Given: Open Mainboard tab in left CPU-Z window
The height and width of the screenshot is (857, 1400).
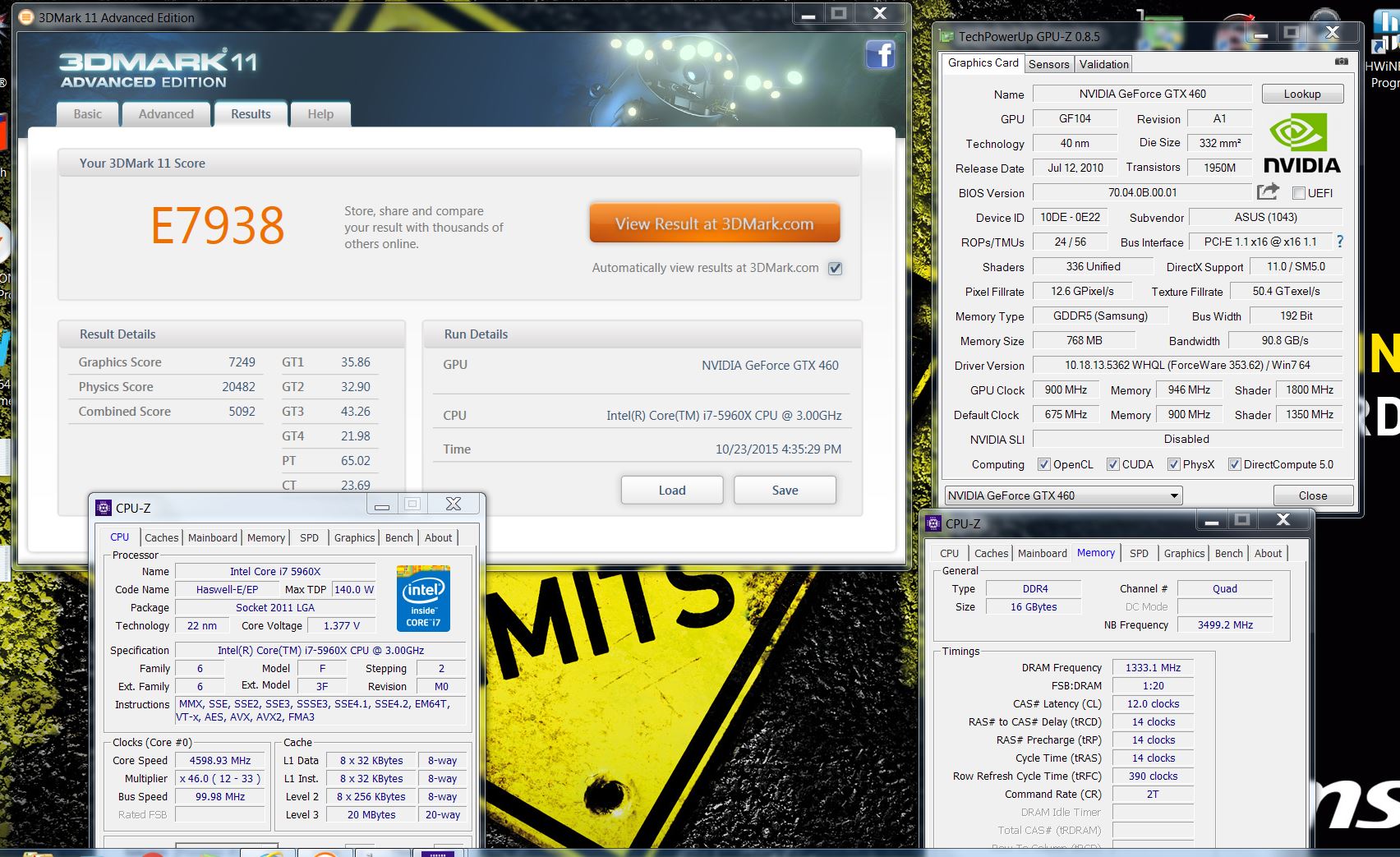Looking at the screenshot, I should click(x=213, y=537).
